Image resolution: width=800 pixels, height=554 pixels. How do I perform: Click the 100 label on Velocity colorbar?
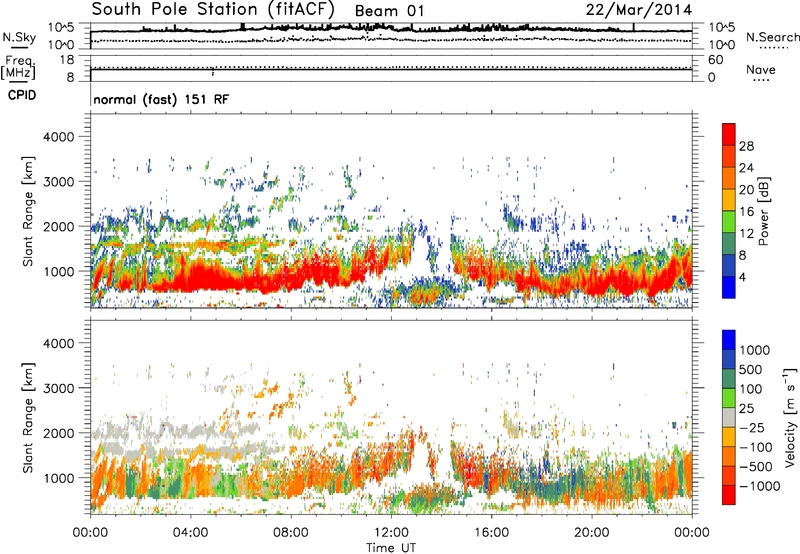pos(751,389)
